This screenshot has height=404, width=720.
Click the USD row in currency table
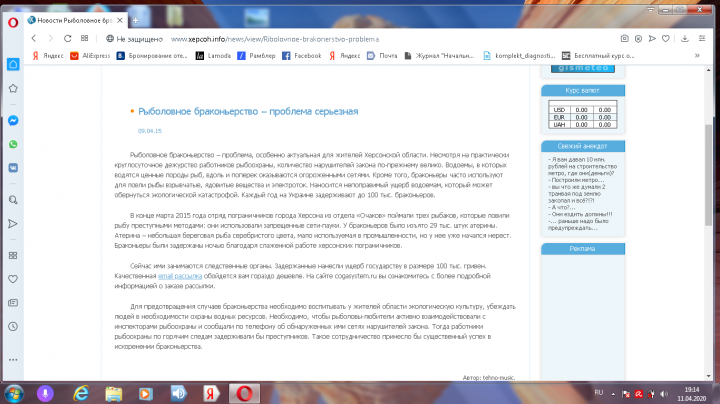coord(583,110)
